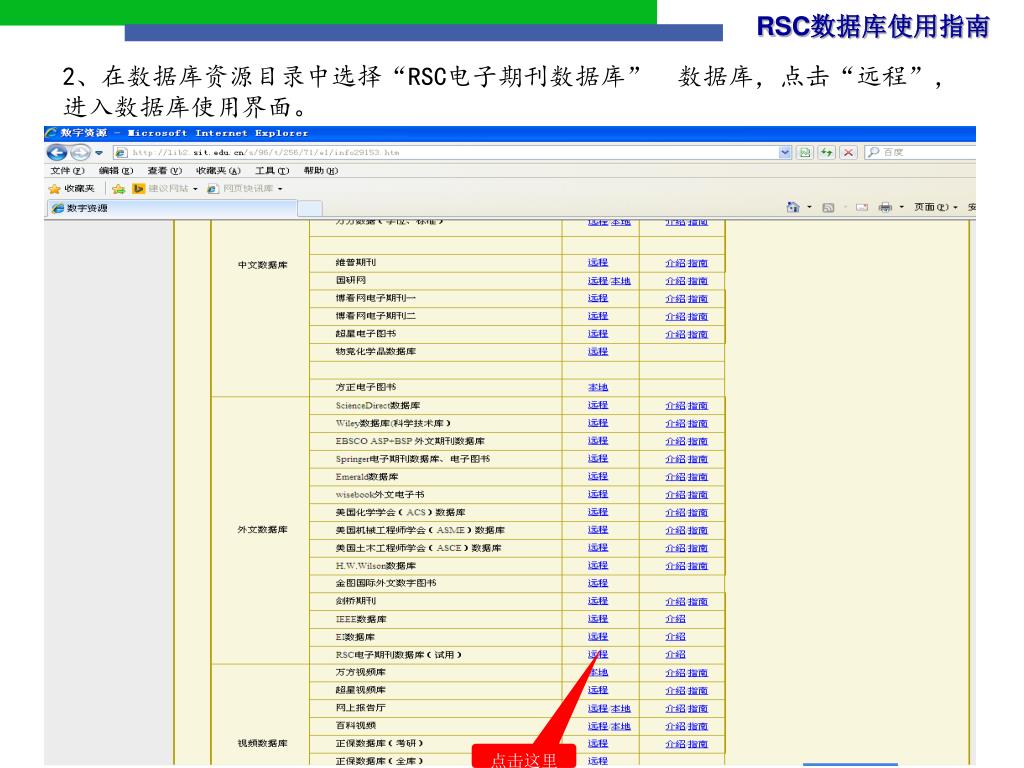Click the red Stop loading icon
The image size is (1024, 768).
tap(848, 153)
